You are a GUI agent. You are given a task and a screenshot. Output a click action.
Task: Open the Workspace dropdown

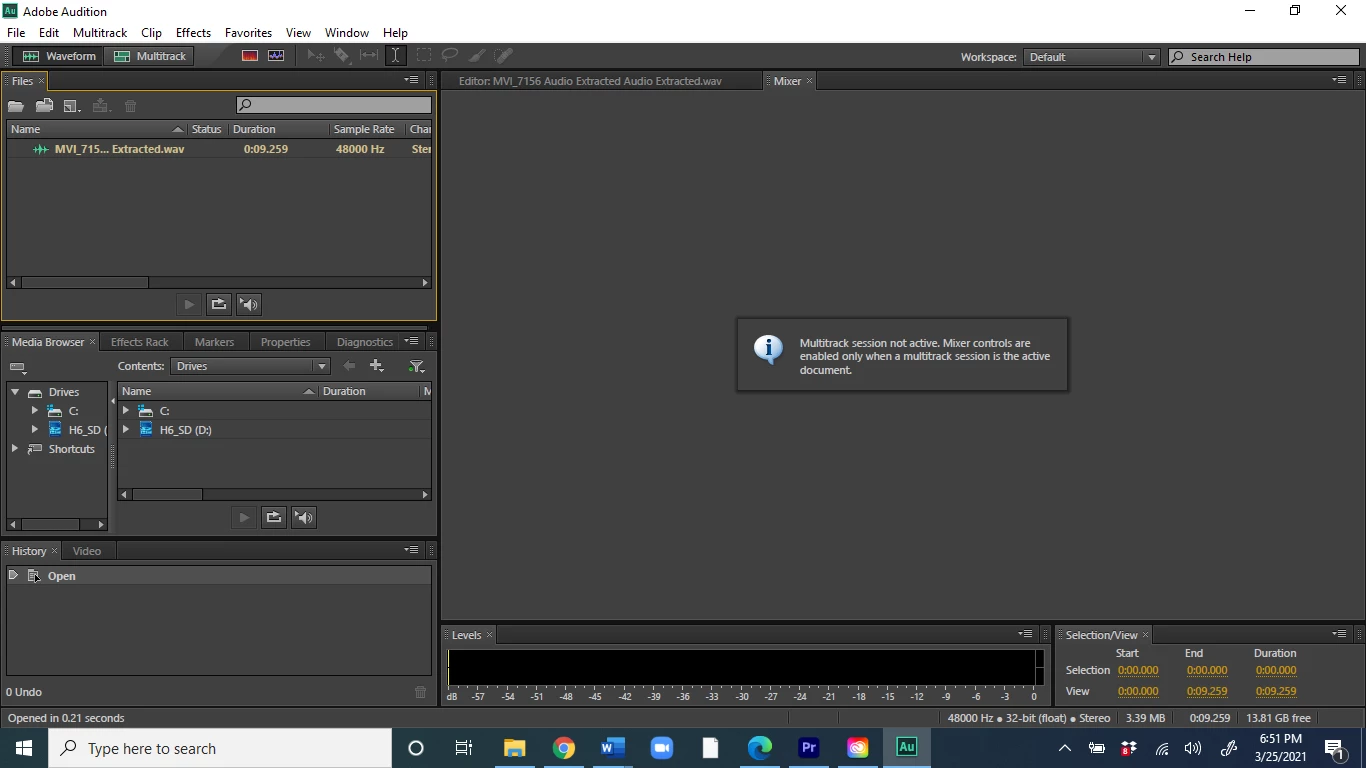tap(1091, 57)
